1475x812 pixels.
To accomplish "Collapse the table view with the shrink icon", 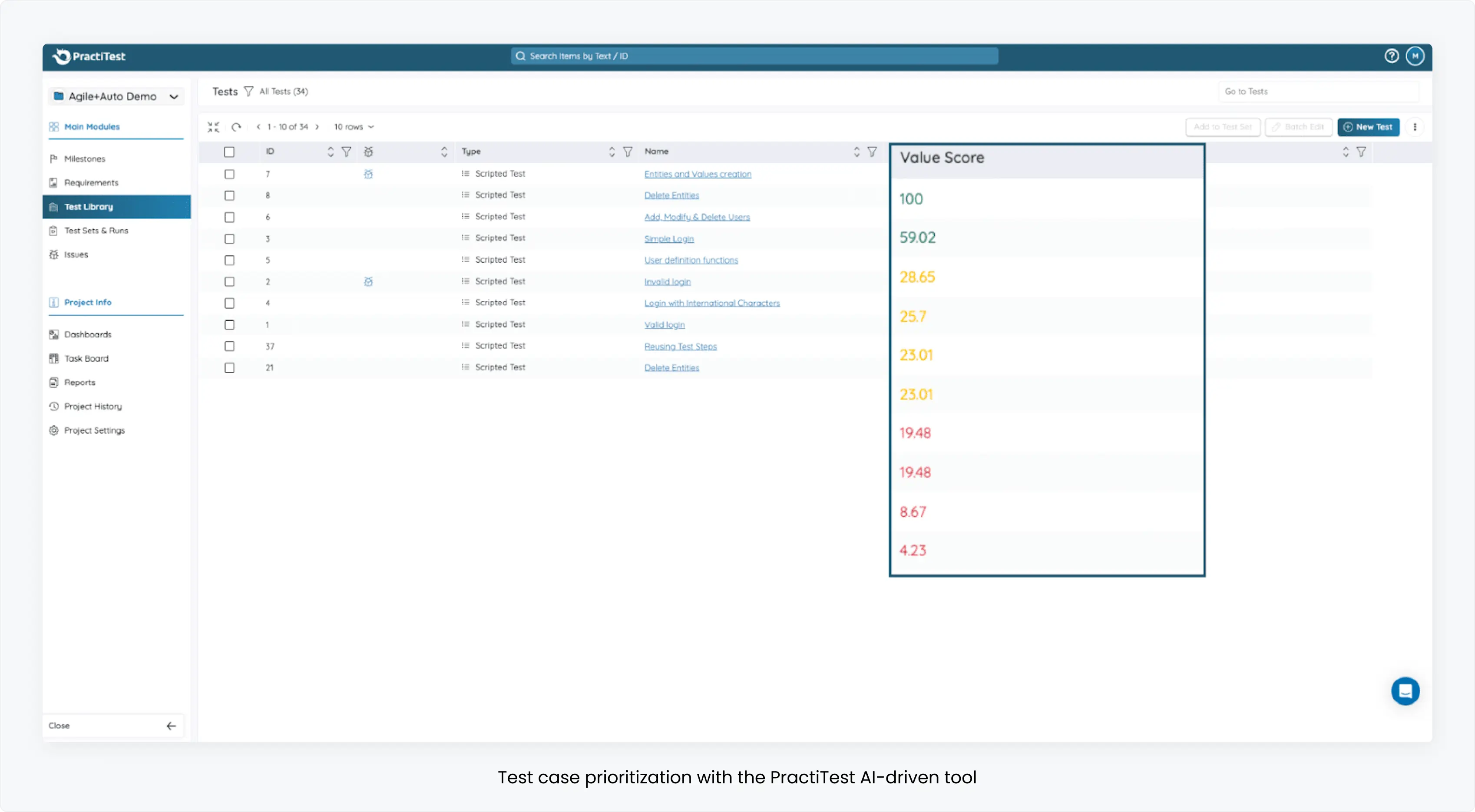I will (x=214, y=126).
